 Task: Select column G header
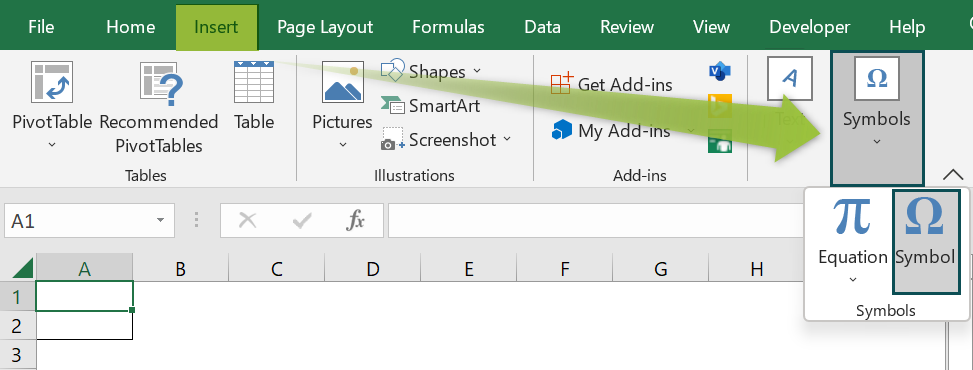[661, 268]
